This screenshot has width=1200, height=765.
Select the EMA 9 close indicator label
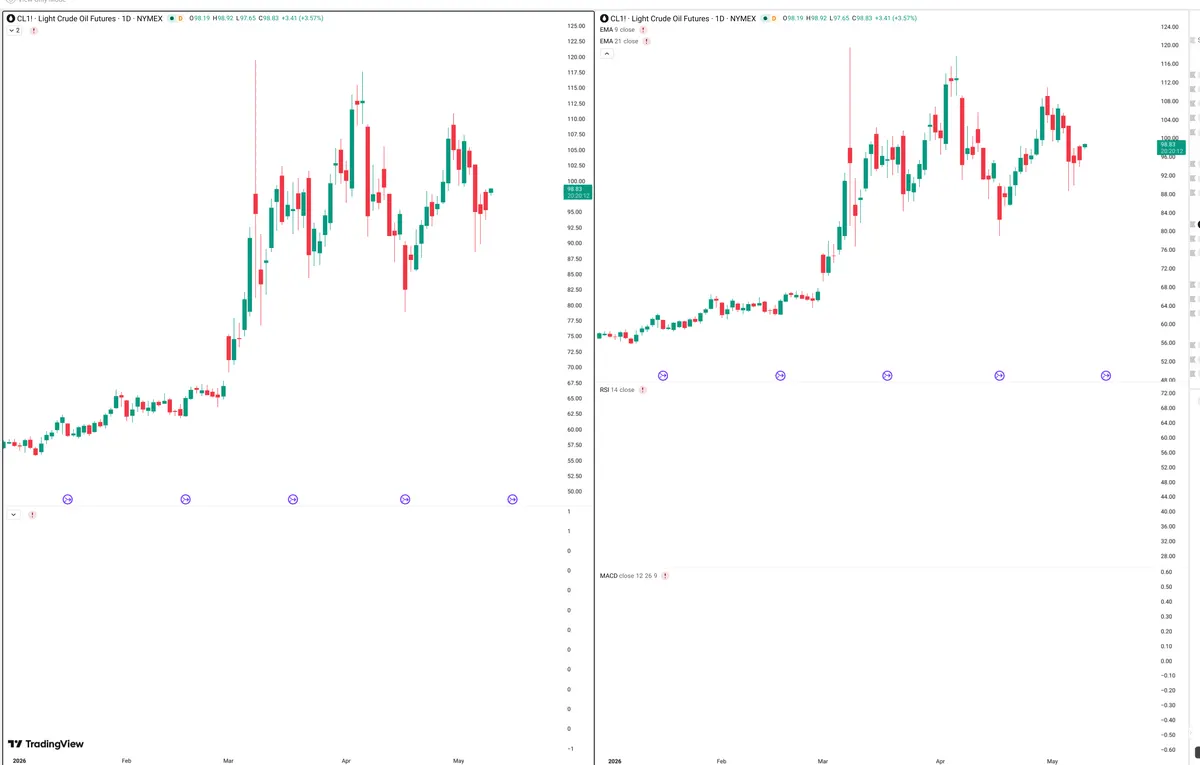click(617, 30)
